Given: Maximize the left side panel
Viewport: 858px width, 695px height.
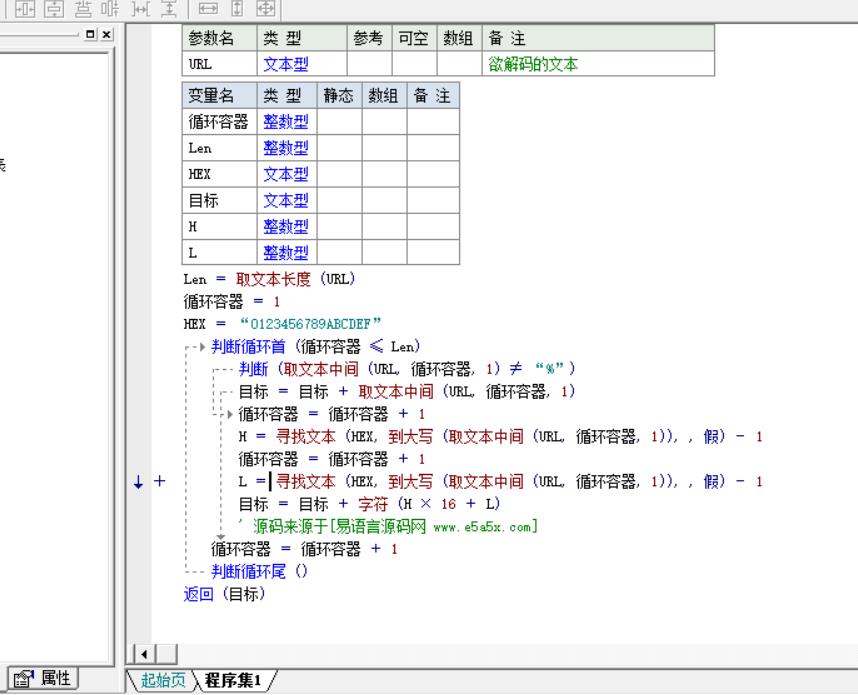Looking at the screenshot, I should pos(91,34).
